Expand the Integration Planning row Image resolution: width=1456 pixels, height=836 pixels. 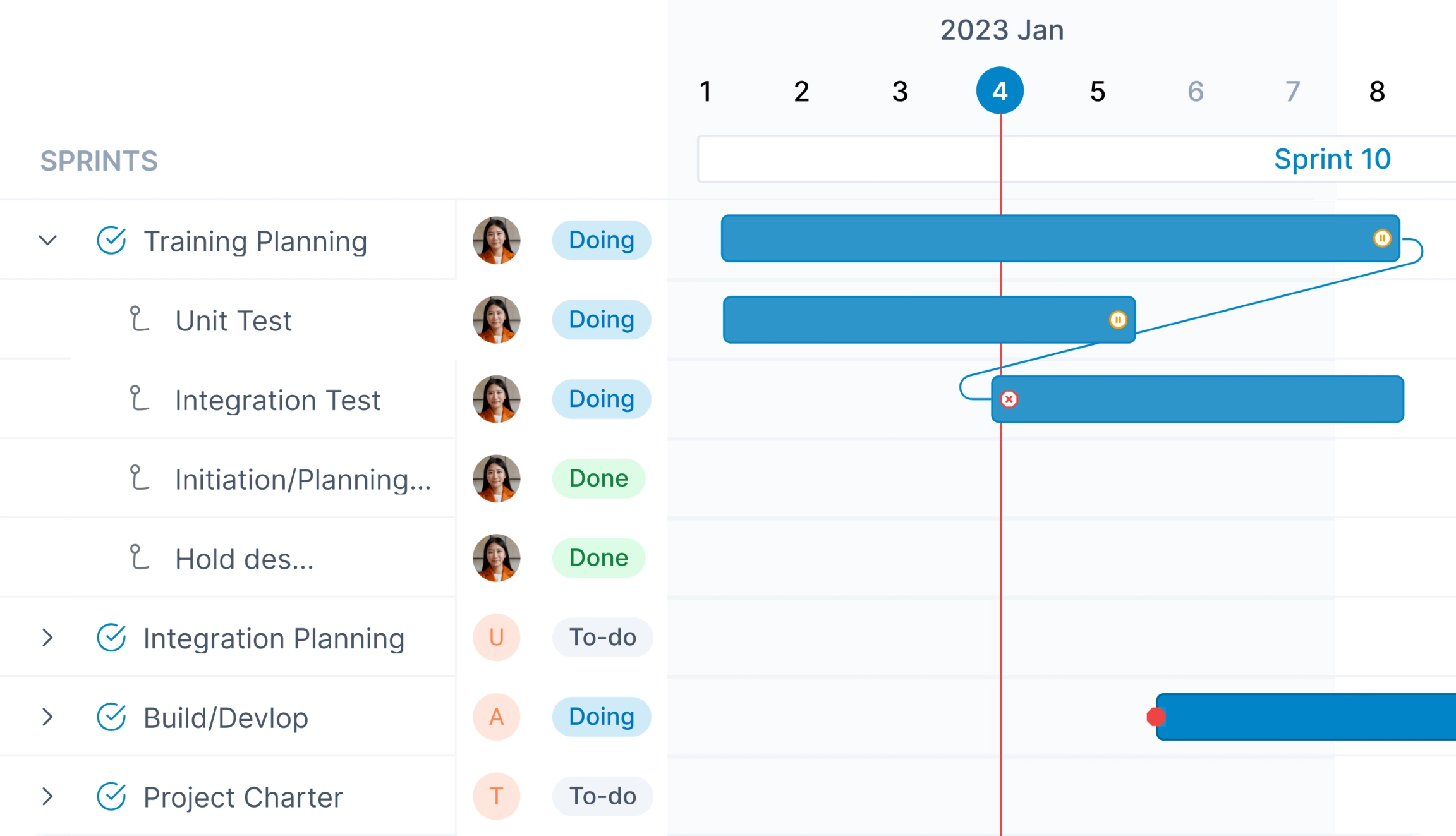[x=47, y=638]
